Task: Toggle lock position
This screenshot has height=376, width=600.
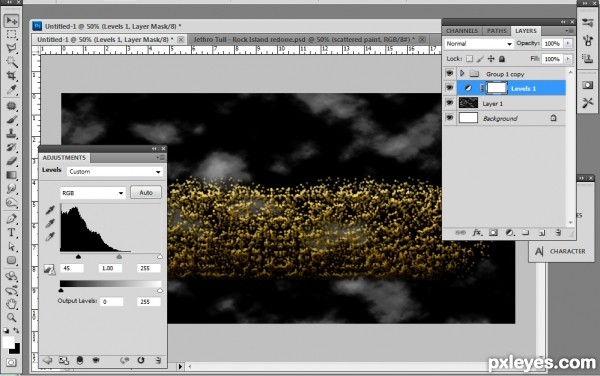Action: click(491, 59)
